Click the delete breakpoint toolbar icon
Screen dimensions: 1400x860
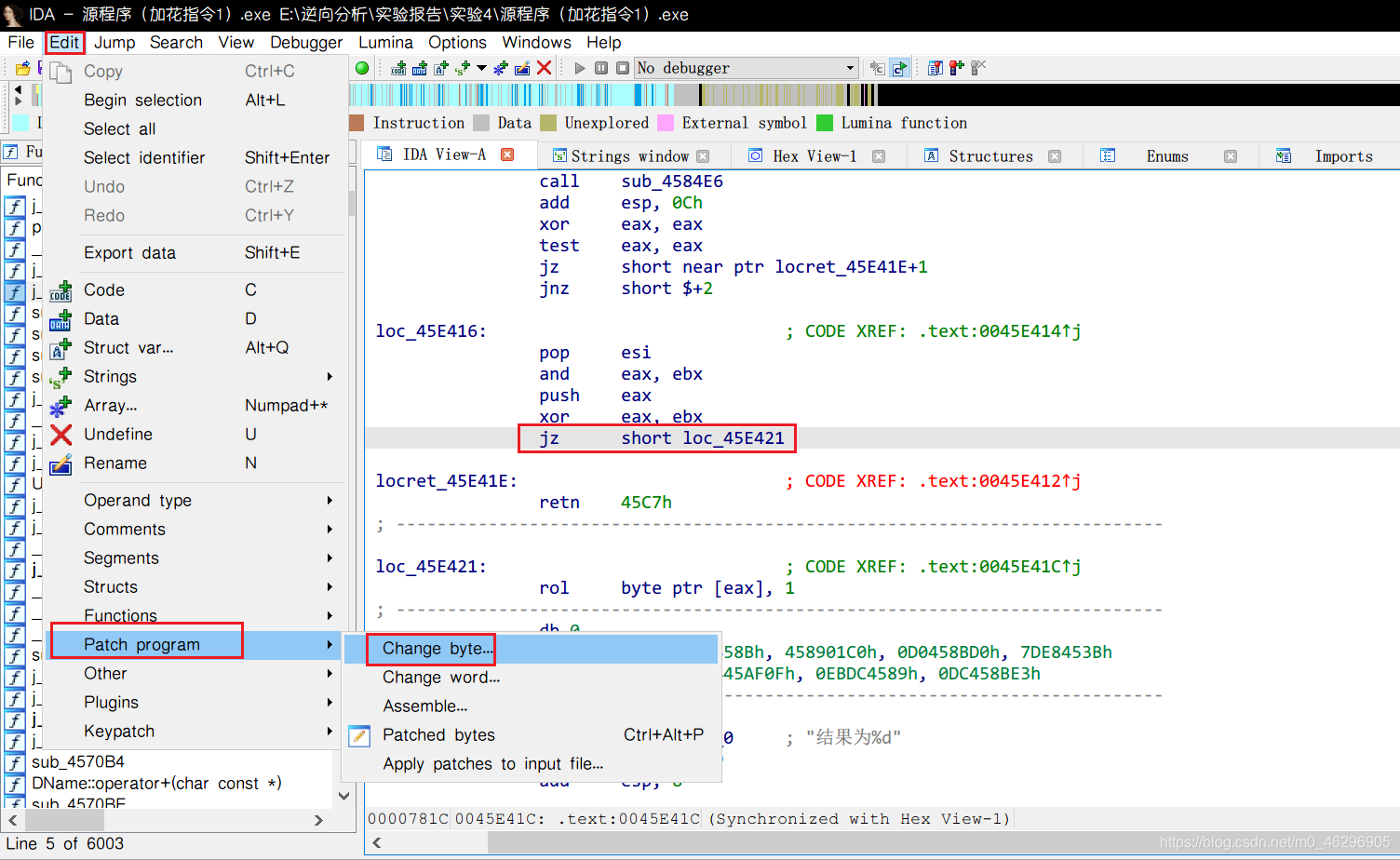click(978, 68)
